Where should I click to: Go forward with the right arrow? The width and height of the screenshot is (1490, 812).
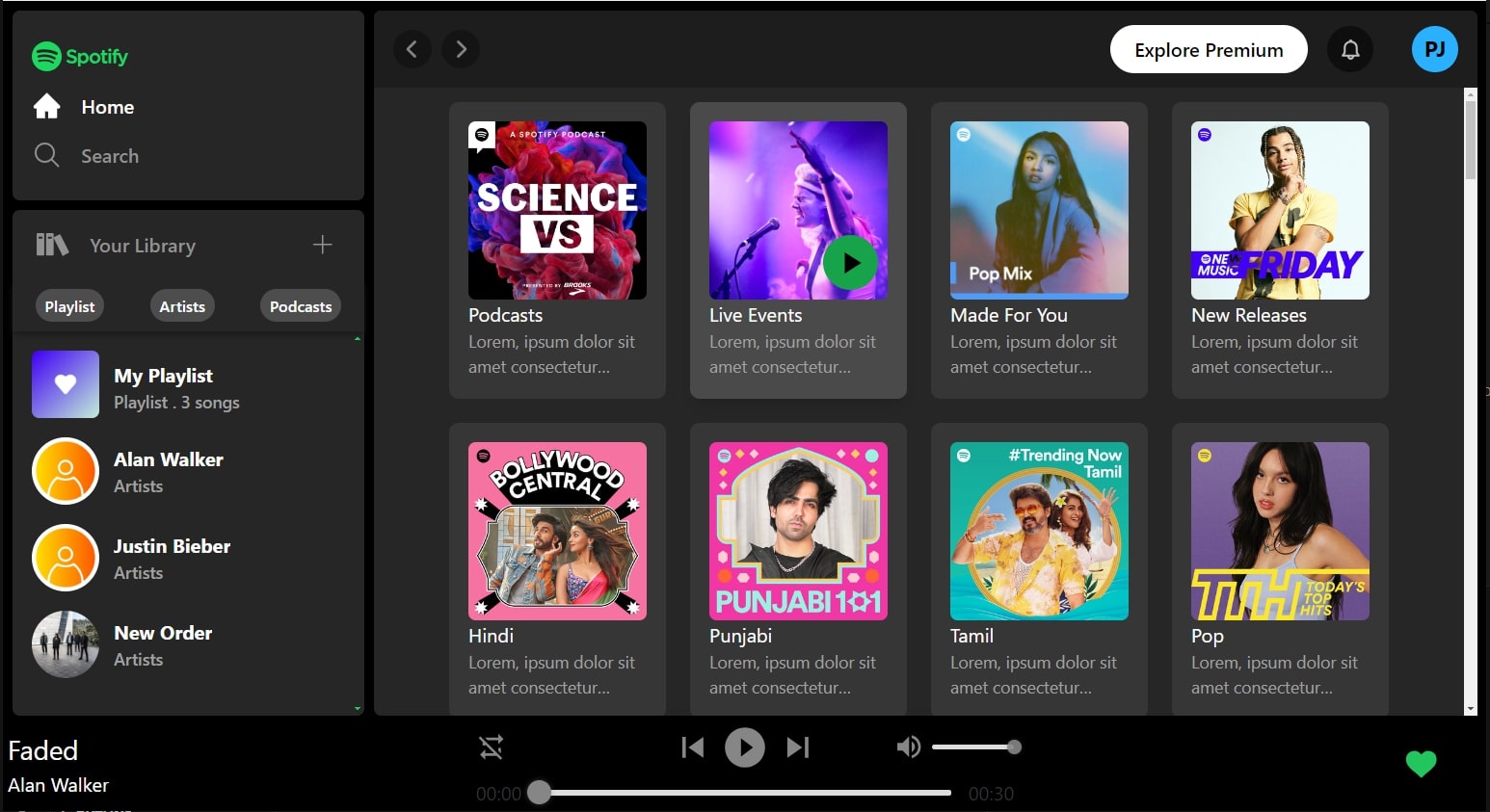[x=461, y=49]
